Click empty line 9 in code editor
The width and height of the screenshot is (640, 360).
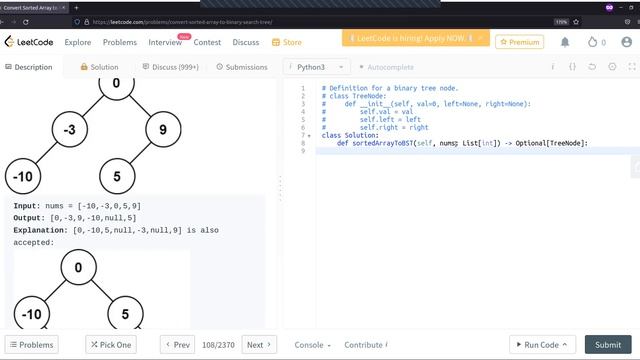click(478, 151)
